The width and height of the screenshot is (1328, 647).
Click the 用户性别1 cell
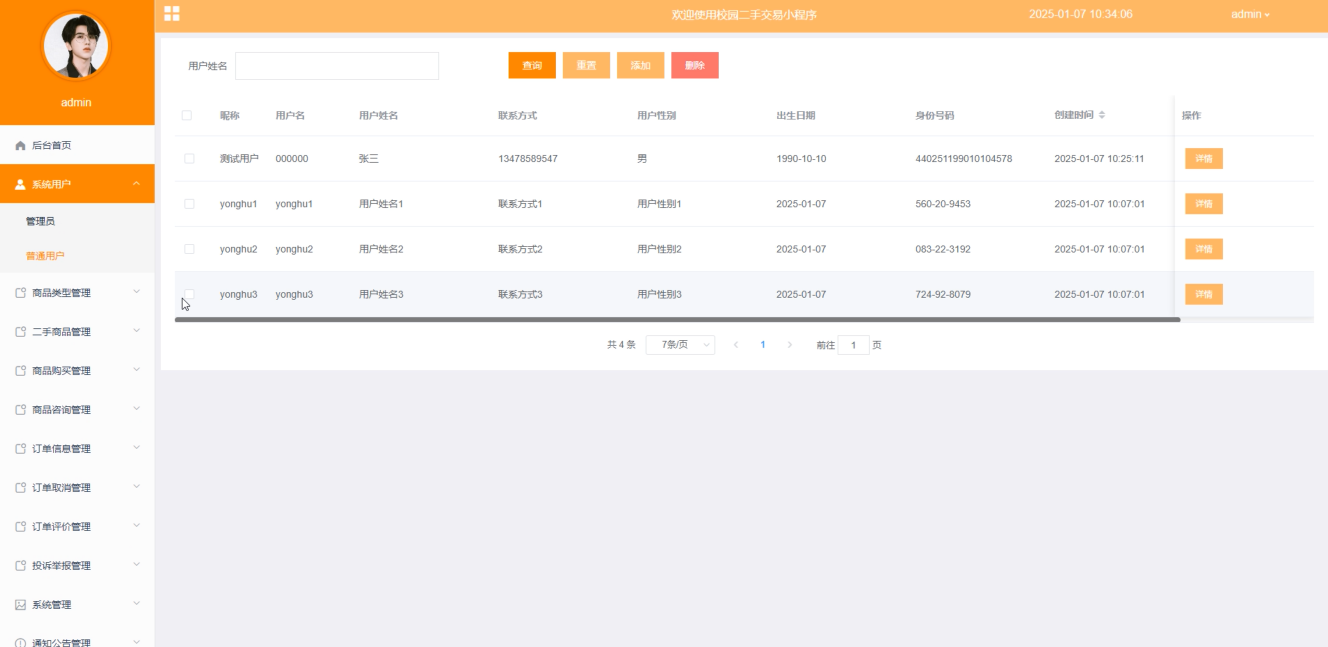click(x=659, y=204)
